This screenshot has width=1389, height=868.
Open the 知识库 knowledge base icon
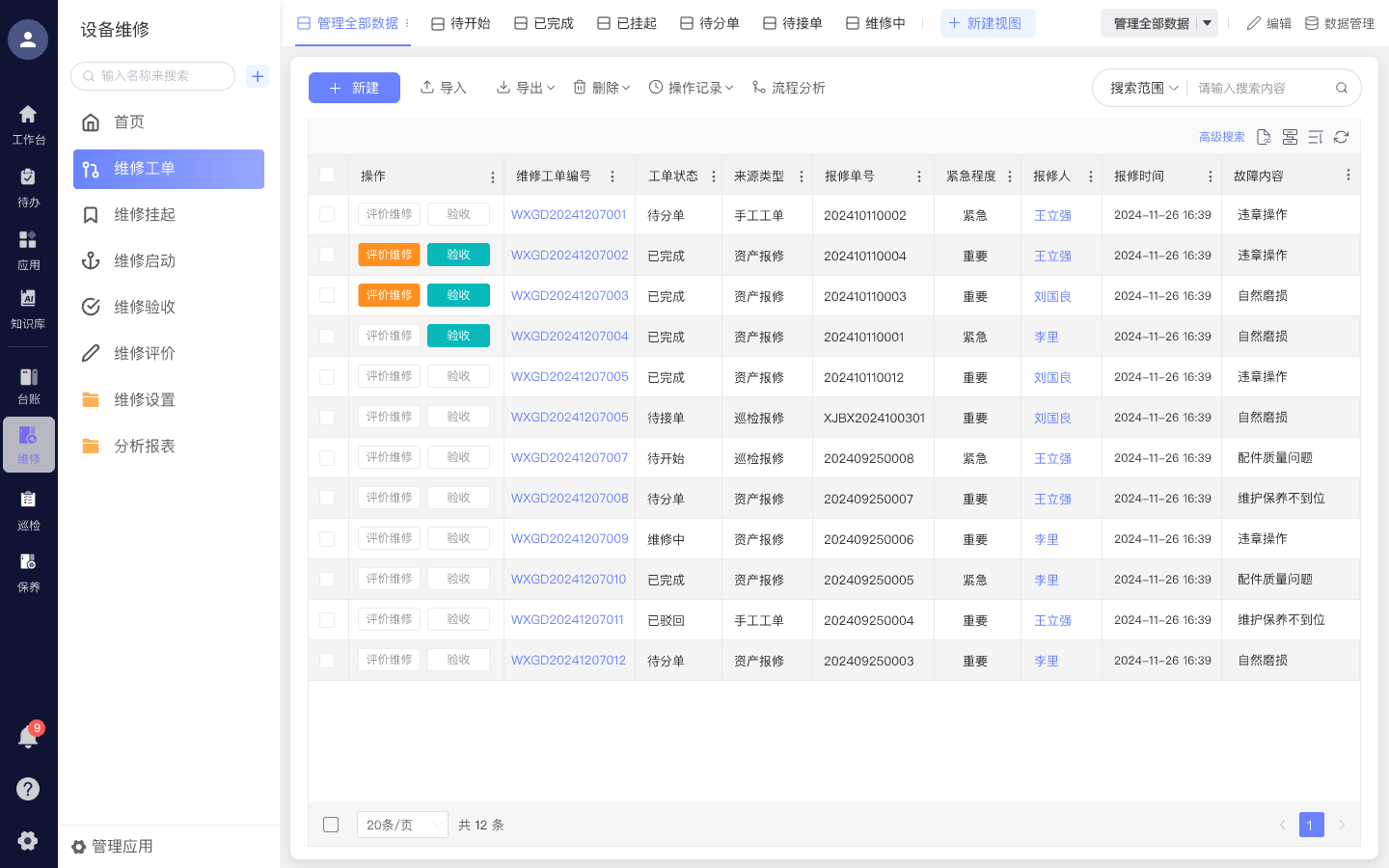[x=28, y=309]
